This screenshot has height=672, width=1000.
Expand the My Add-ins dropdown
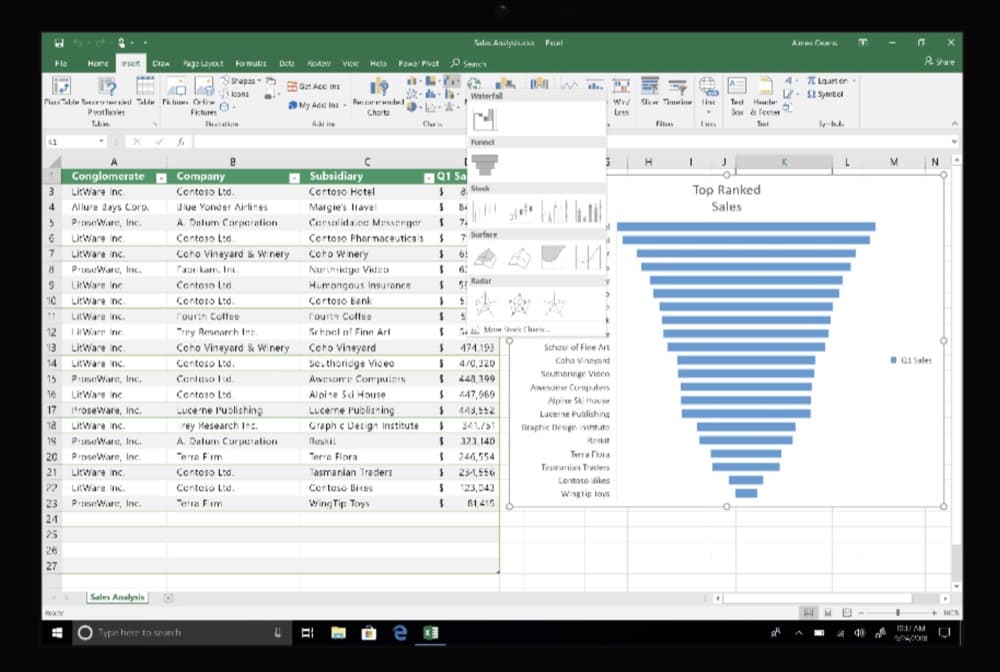click(x=345, y=105)
